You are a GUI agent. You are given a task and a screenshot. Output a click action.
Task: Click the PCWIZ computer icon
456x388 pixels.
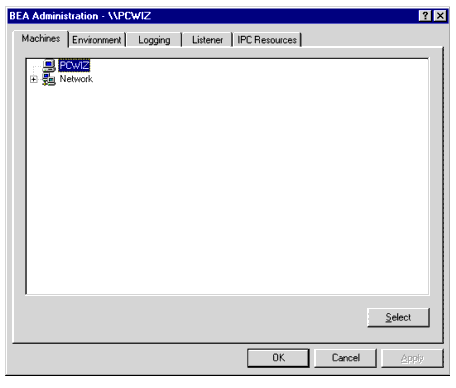49,65
